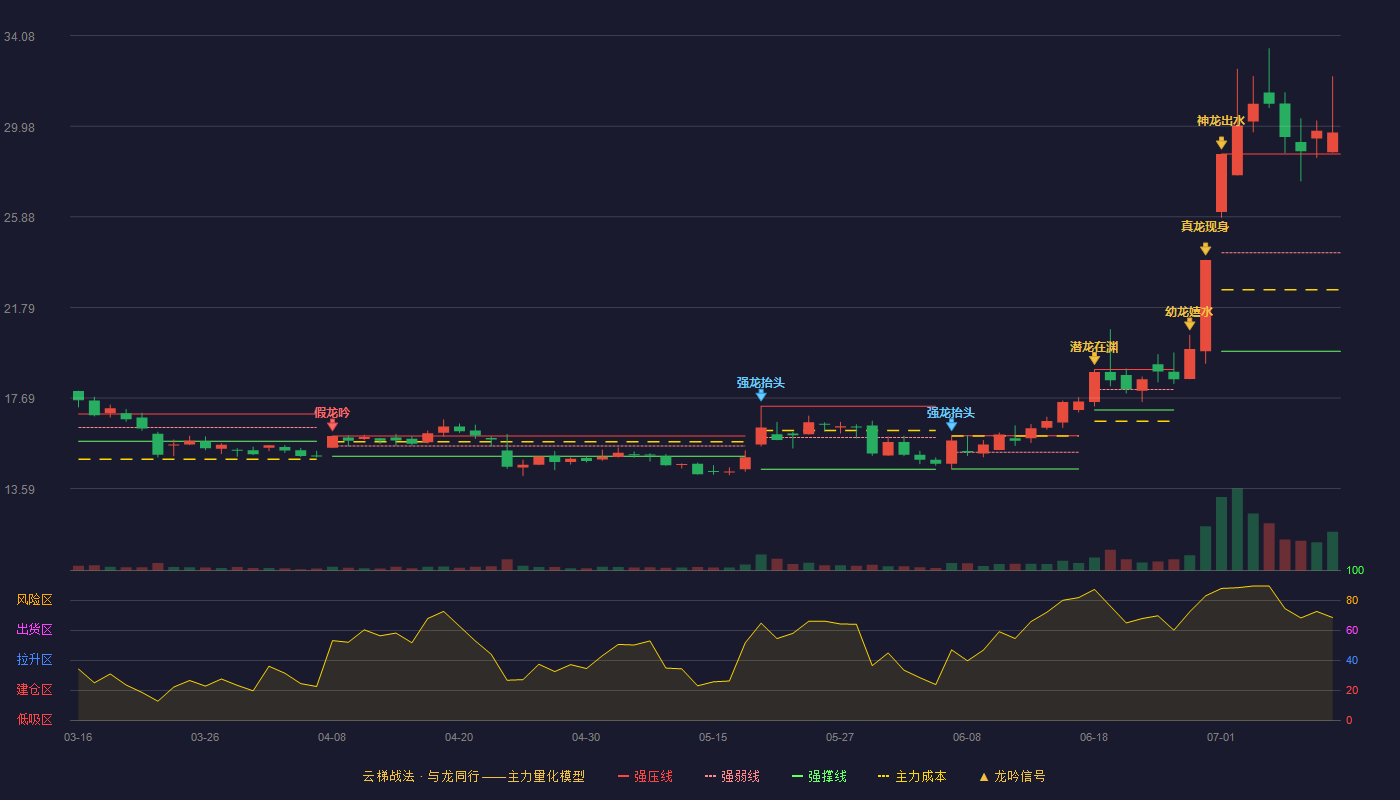1400x800 pixels.
Task: Click the 34.08 price axis label
Action: point(19,37)
